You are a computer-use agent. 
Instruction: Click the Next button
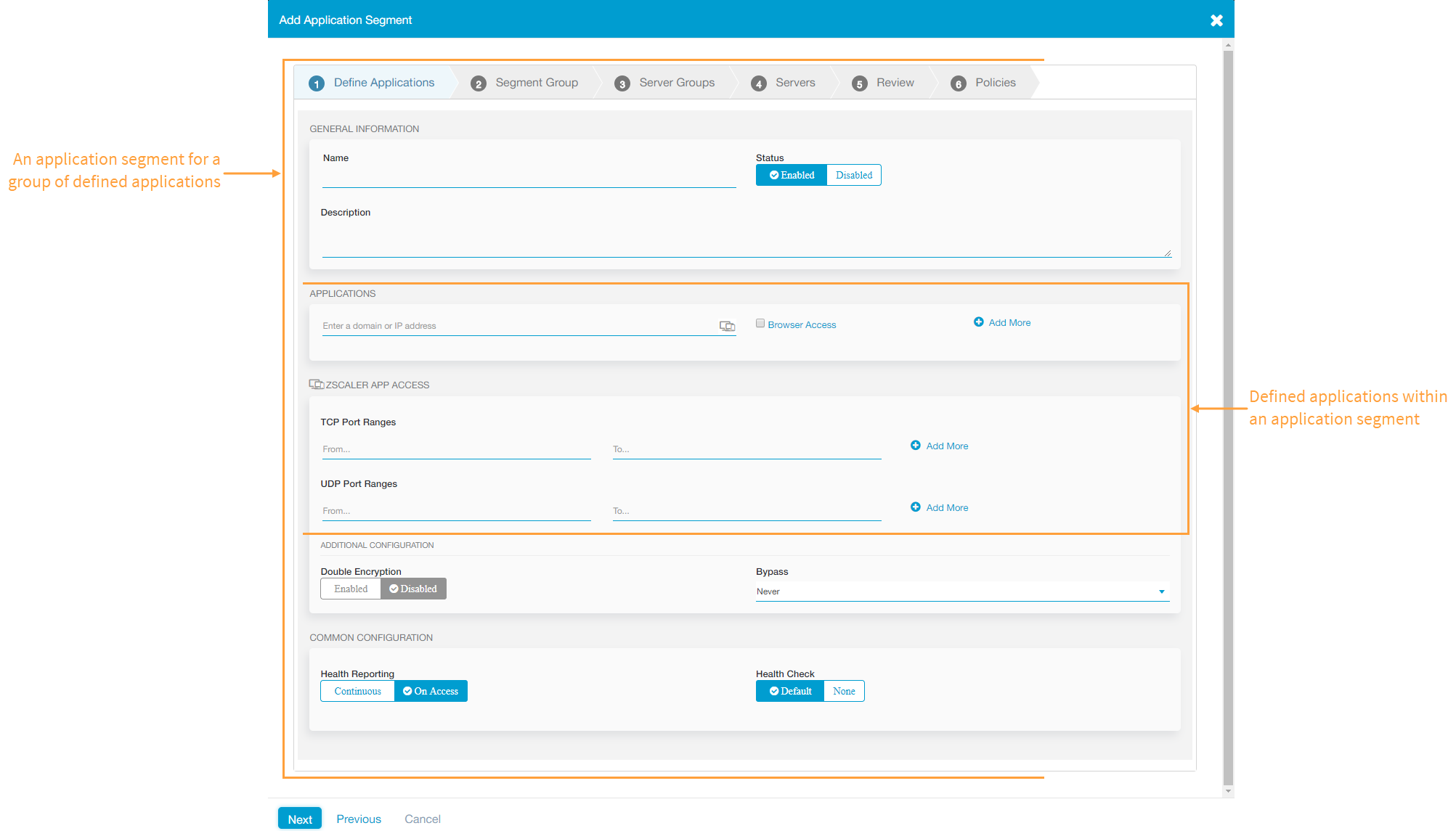299,819
